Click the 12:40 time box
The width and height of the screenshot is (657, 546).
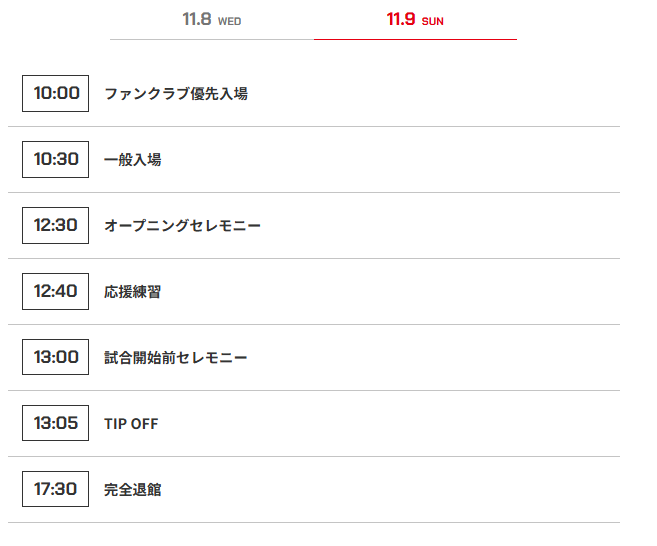tap(55, 291)
